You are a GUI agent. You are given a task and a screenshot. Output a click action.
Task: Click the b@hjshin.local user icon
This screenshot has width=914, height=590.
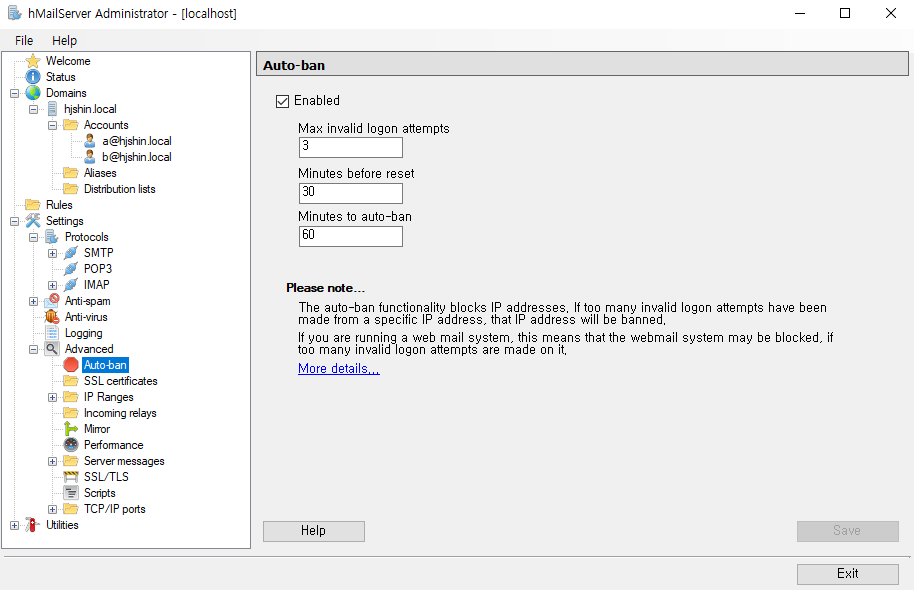[x=90, y=157]
